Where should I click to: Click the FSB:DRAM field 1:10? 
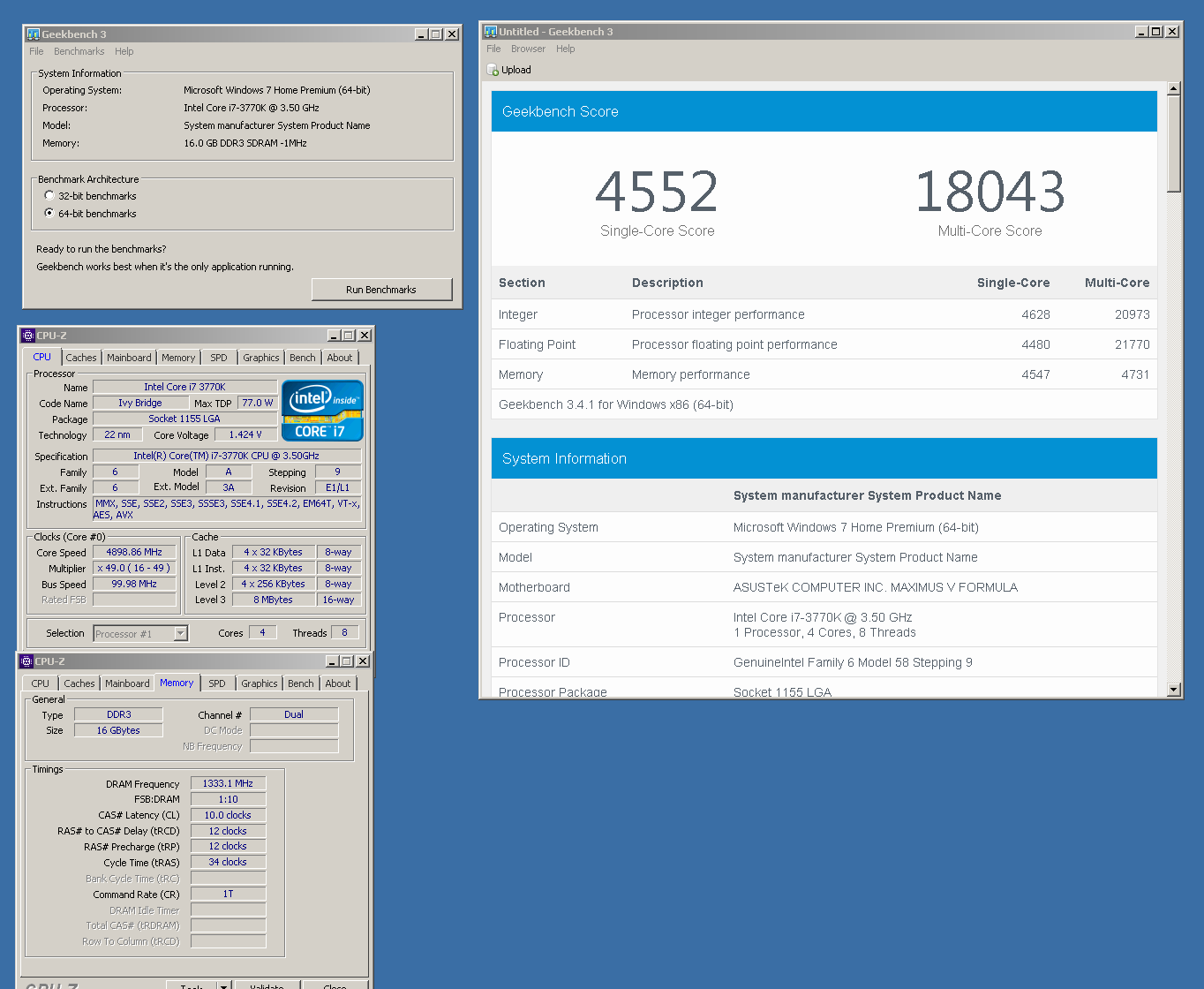point(228,799)
